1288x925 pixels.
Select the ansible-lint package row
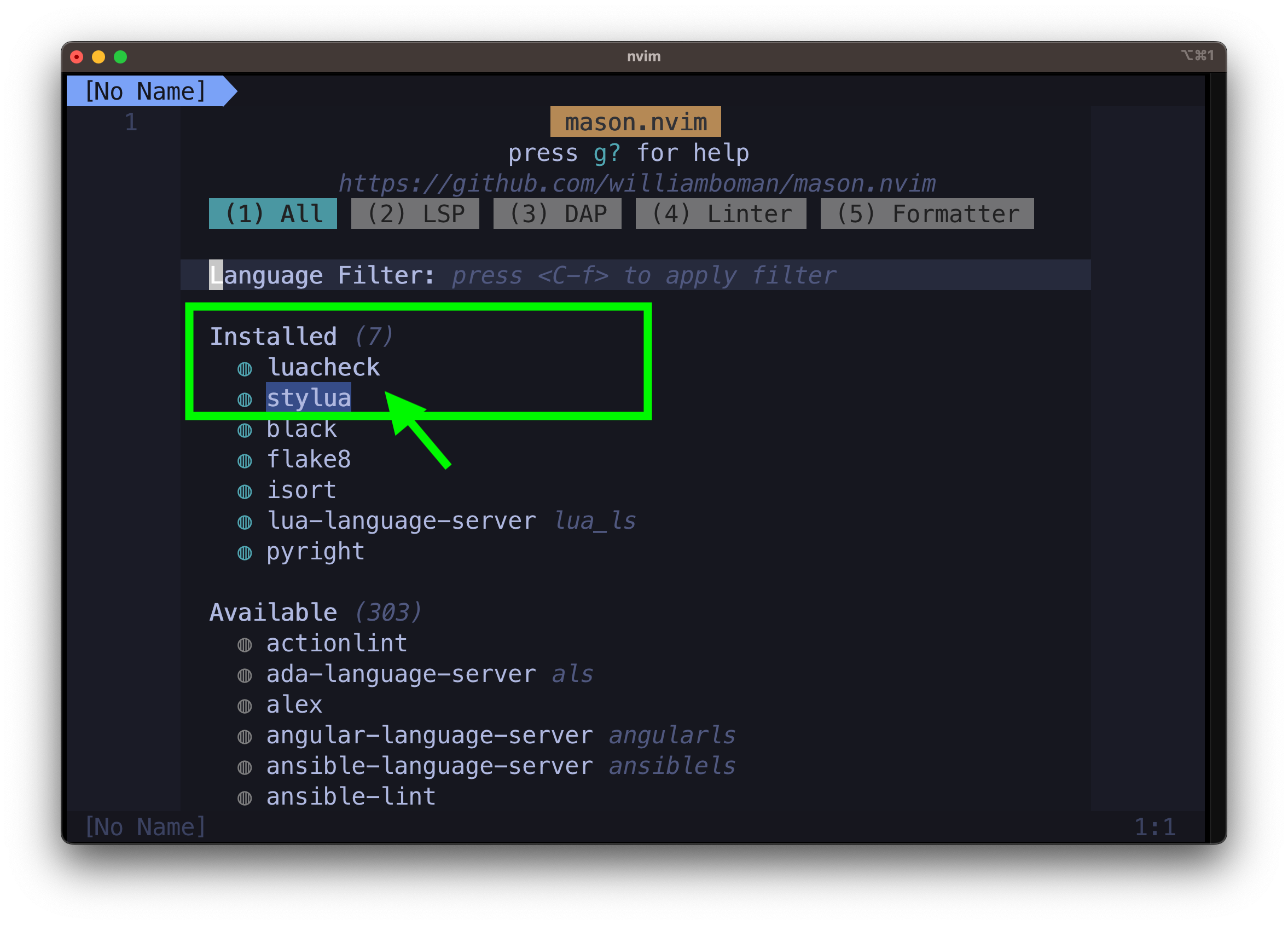[x=351, y=796]
